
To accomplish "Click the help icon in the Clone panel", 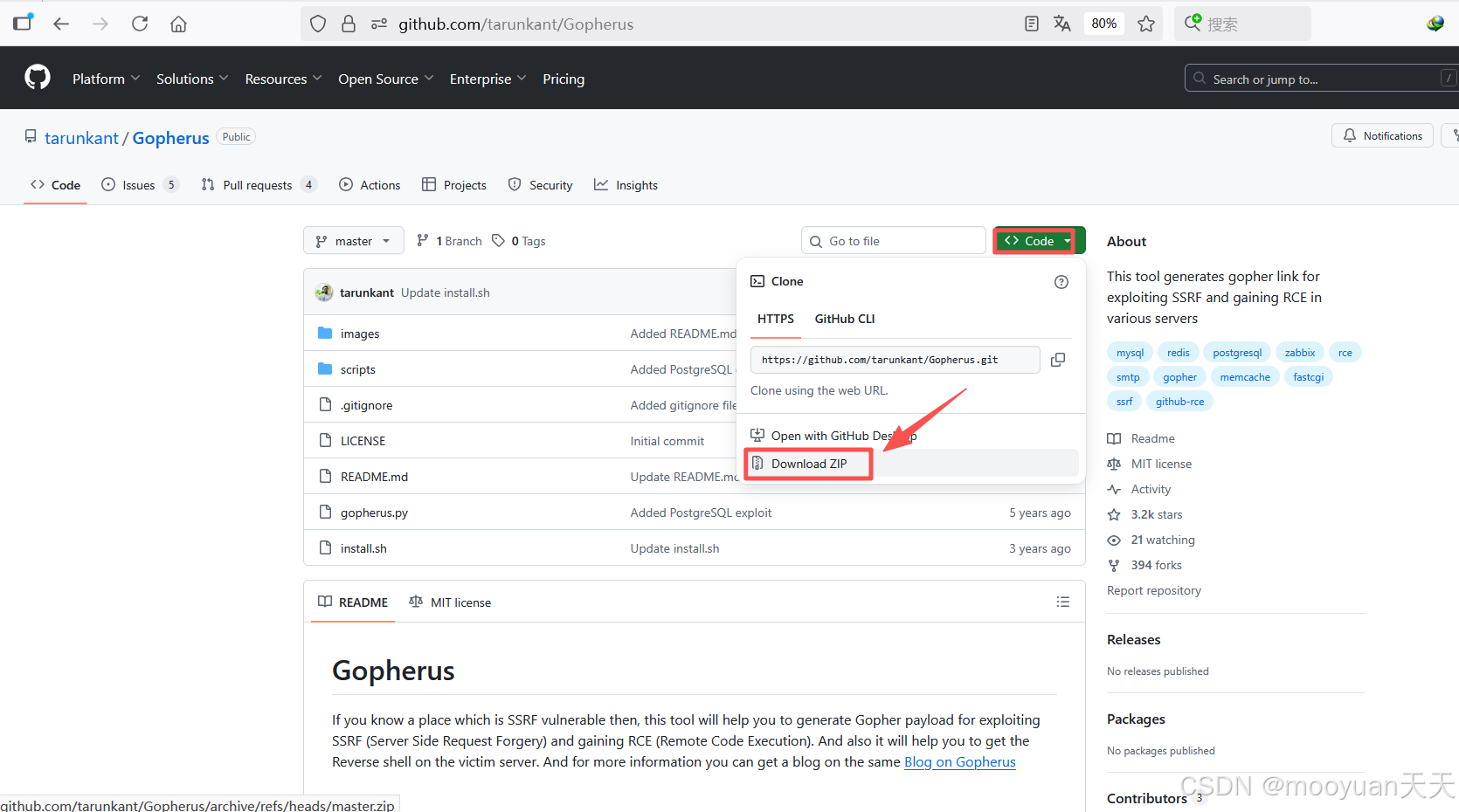I will [x=1061, y=282].
